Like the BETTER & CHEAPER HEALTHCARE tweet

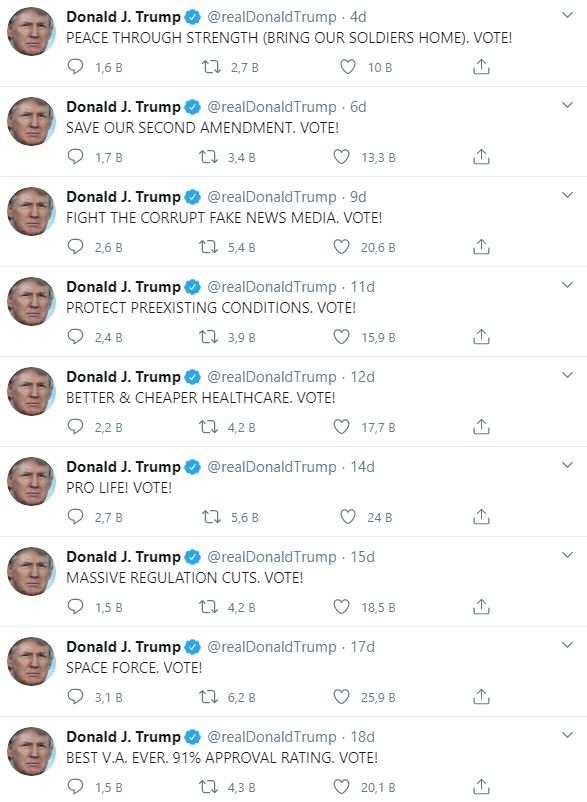342,427
